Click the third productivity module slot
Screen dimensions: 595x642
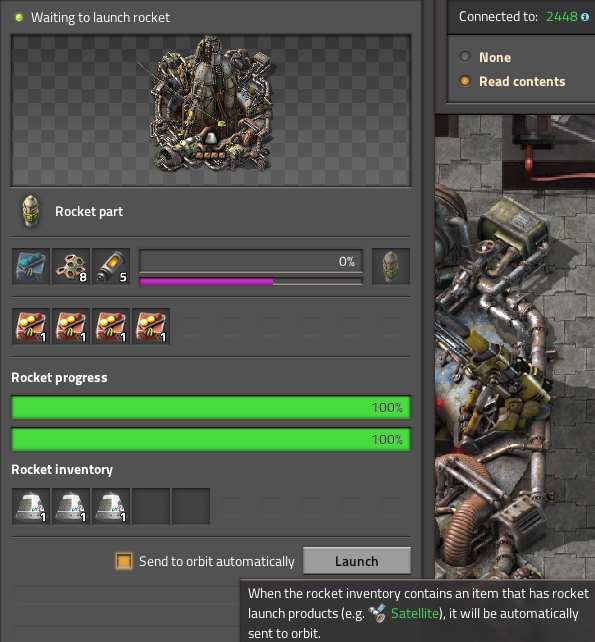pyautogui.click(x=111, y=326)
